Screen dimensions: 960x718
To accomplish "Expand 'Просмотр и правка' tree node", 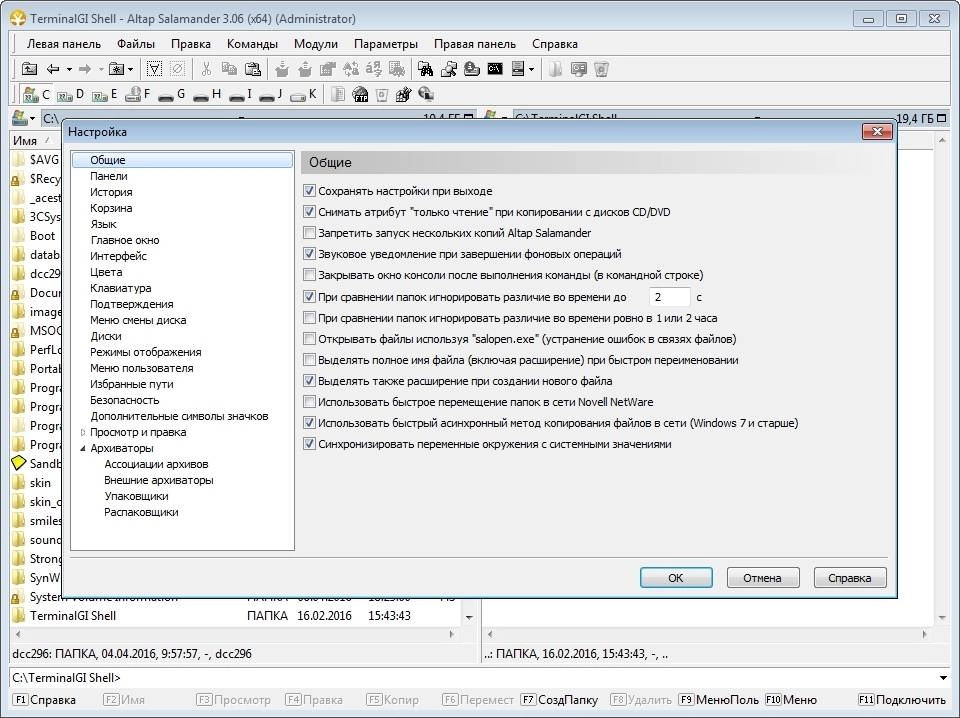I will click(83, 432).
